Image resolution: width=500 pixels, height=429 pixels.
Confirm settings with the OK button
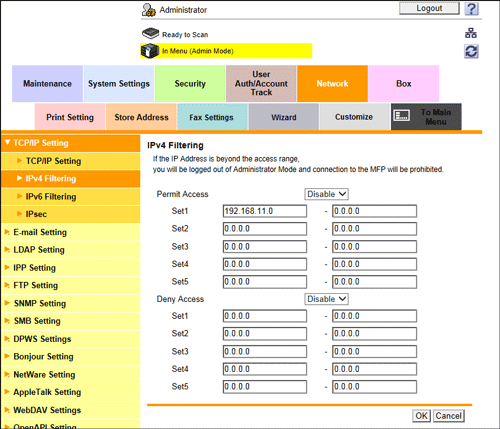pyautogui.click(x=421, y=416)
